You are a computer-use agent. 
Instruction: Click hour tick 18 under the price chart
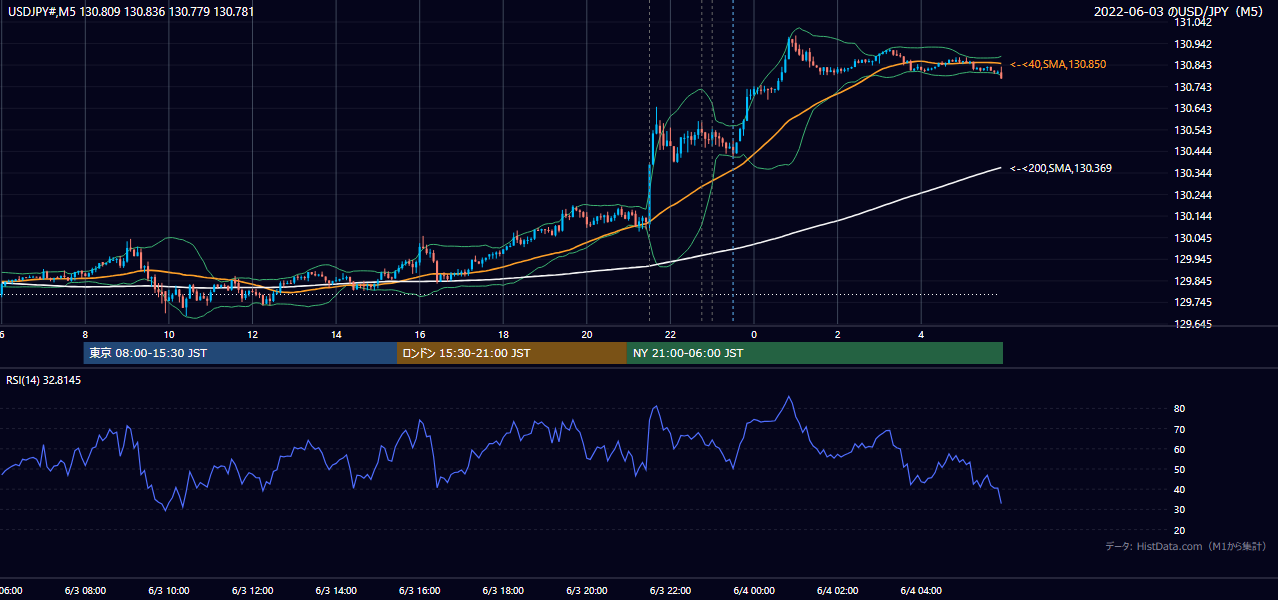click(x=503, y=334)
